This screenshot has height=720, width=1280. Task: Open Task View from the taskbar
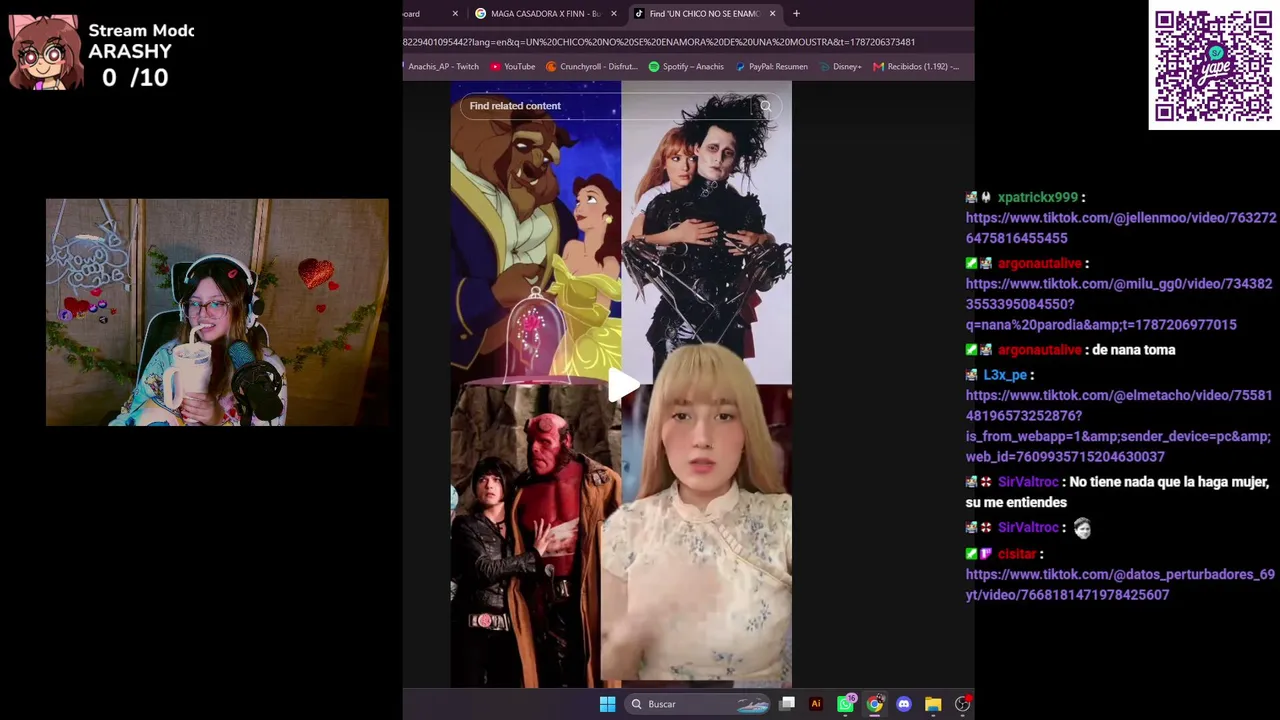(x=787, y=704)
